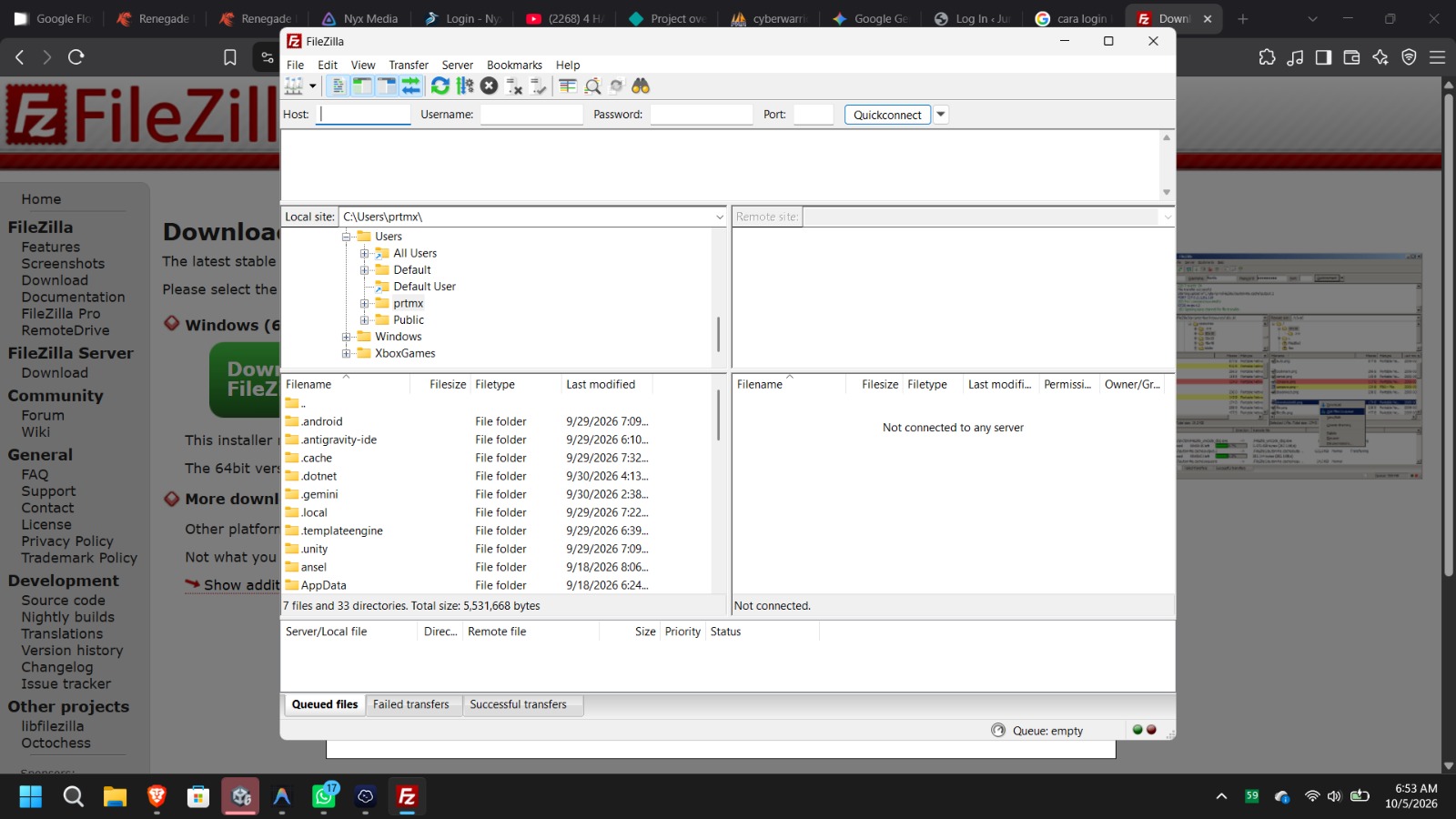Open the binoculars file search icon
The height and width of the screenshot is (819, 1456).
pyautogui.click(x=641, y=86)
